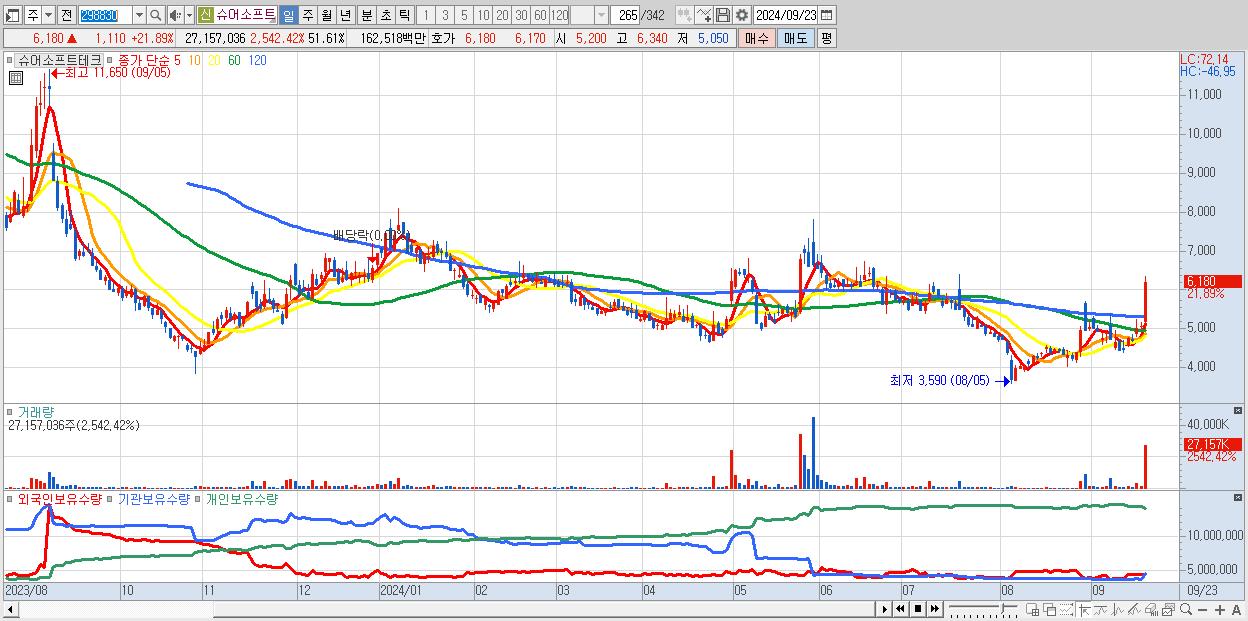The image size is (1248, 621).
Task: Click the 265 bar count field
Action: [625, 15]
